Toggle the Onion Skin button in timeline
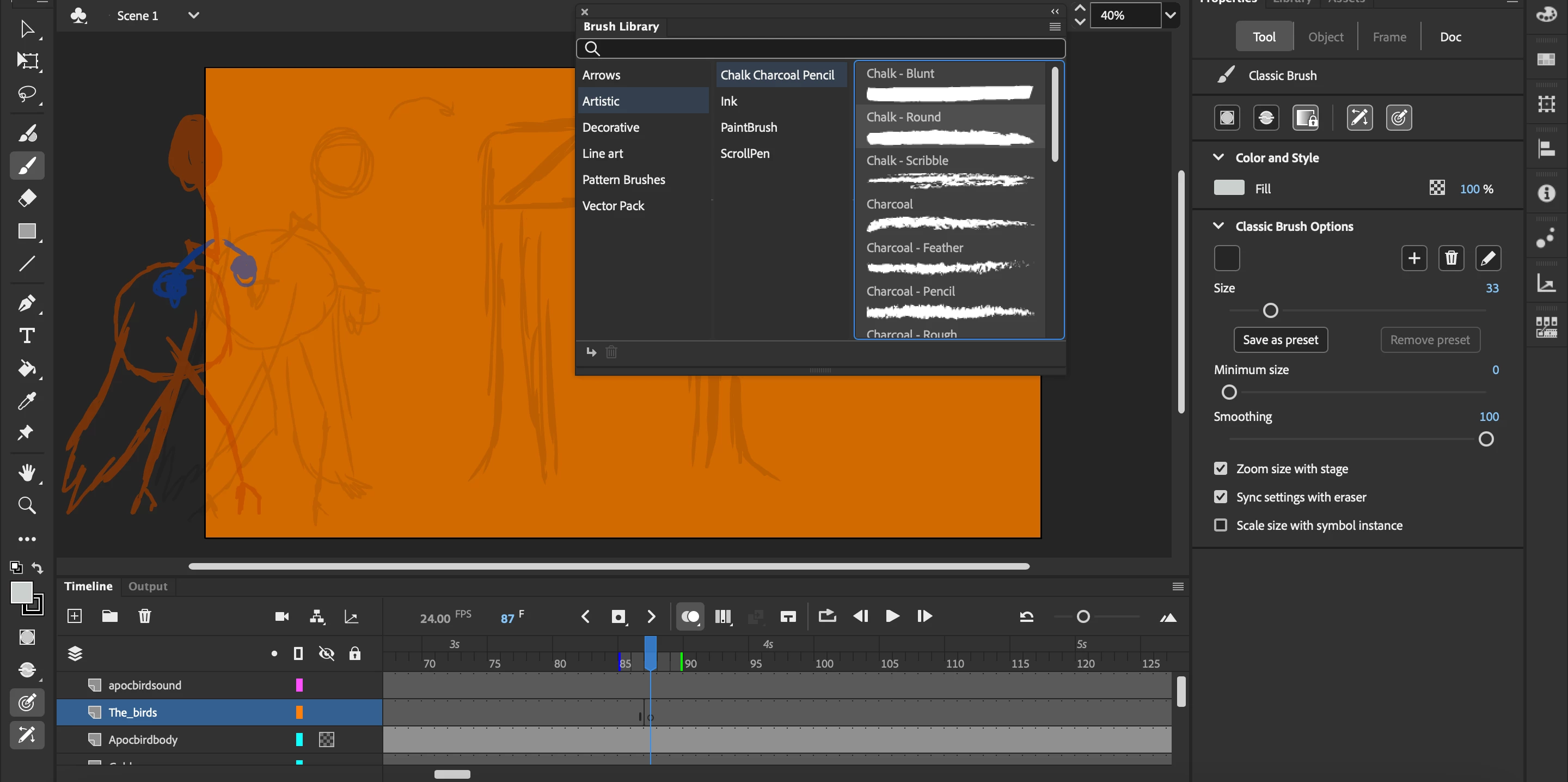 pyautogui.click(x=690, y=616)
